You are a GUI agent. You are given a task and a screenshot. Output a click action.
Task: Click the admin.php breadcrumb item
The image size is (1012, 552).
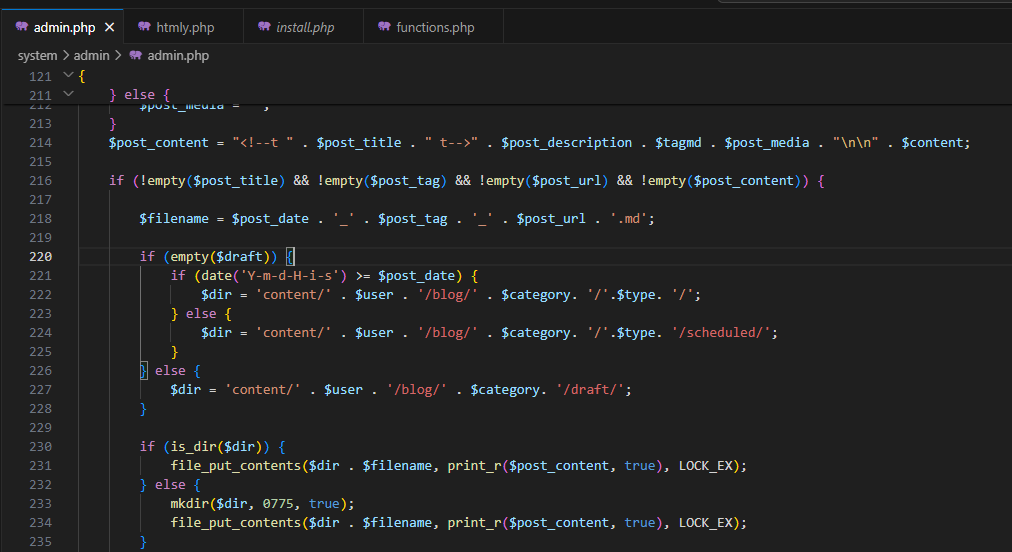tap(178, 55)
